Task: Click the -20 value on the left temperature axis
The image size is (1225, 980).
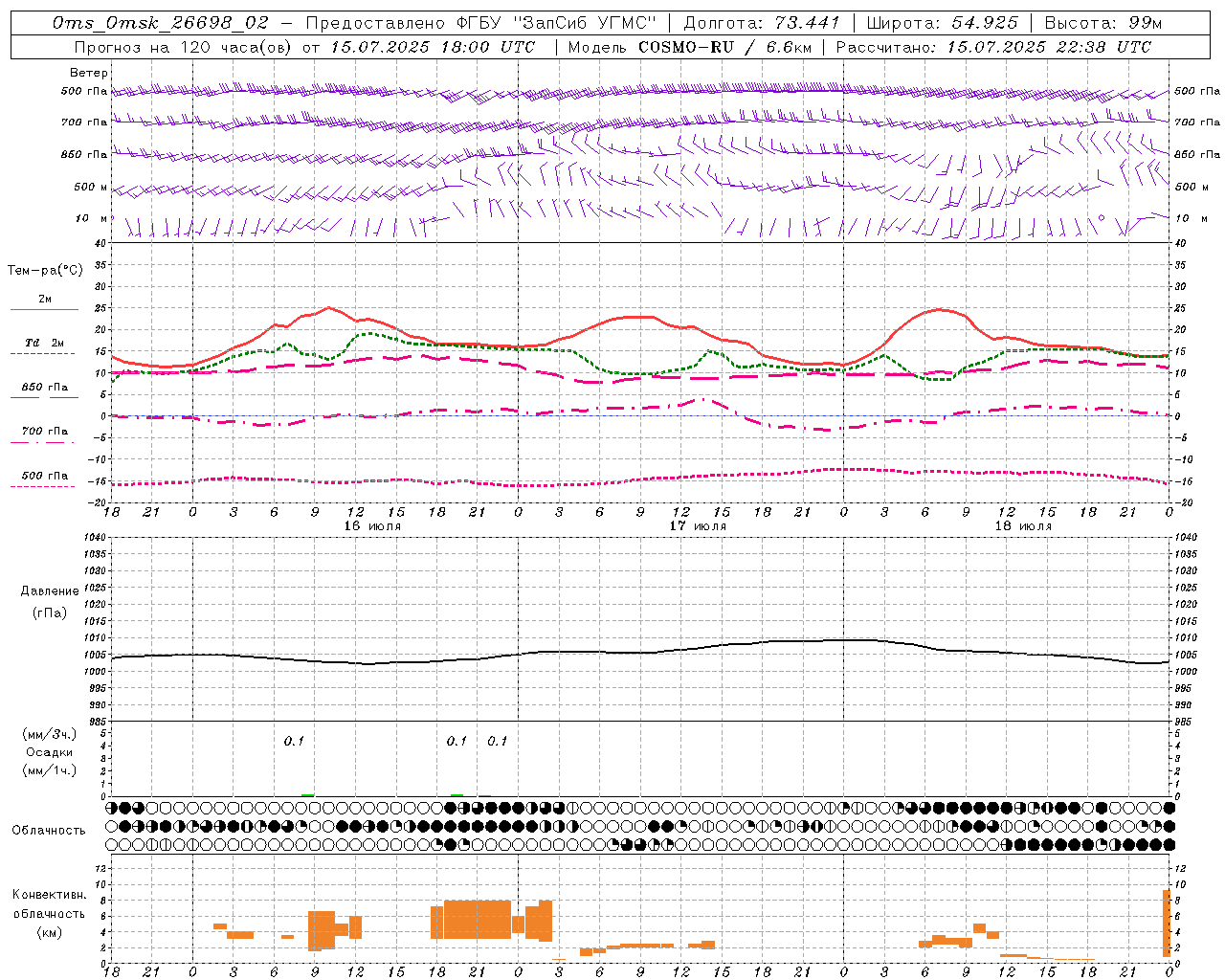Action: [x=98, y=502]
